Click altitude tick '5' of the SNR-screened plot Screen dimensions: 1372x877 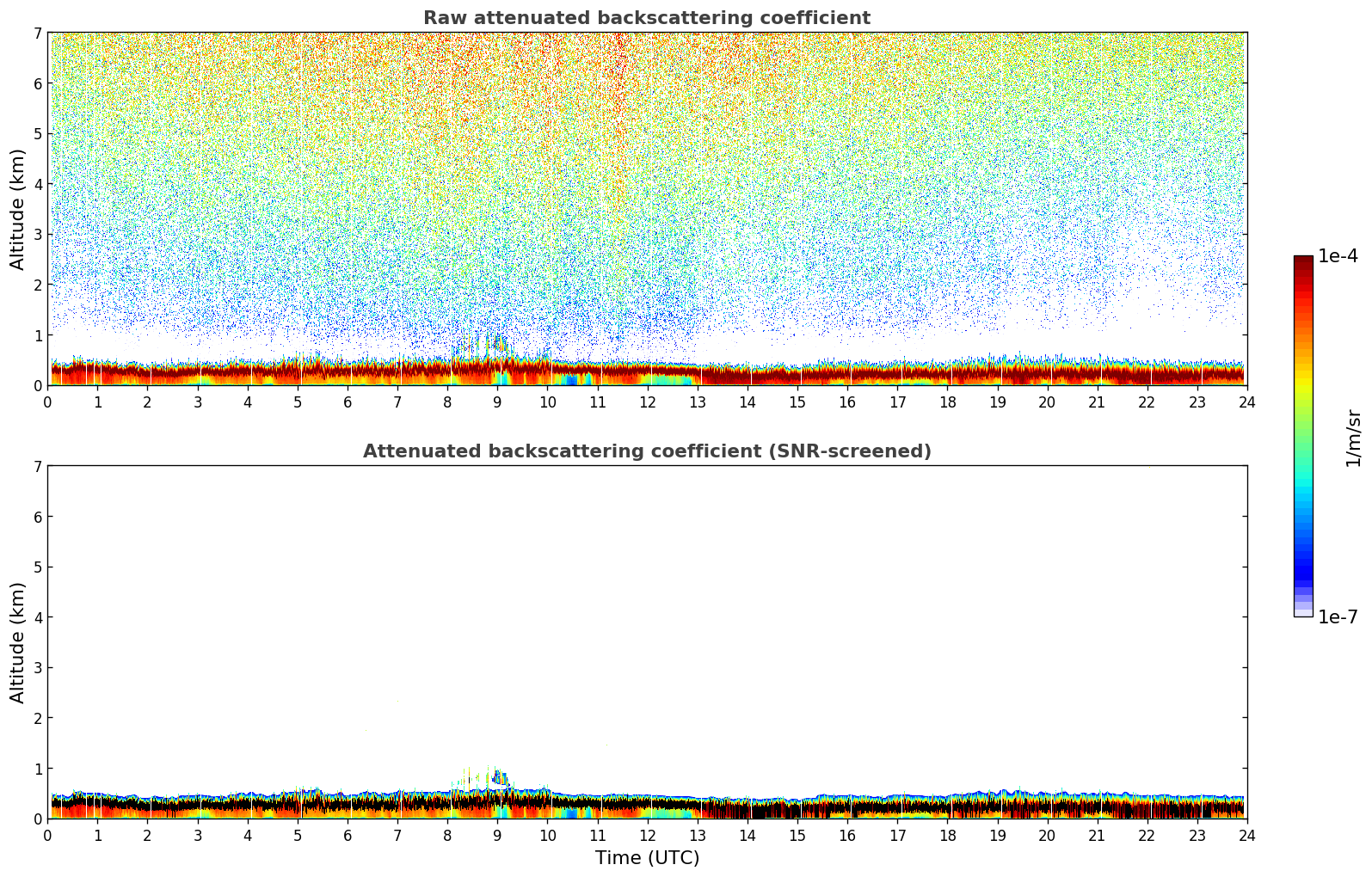[38, 567]
